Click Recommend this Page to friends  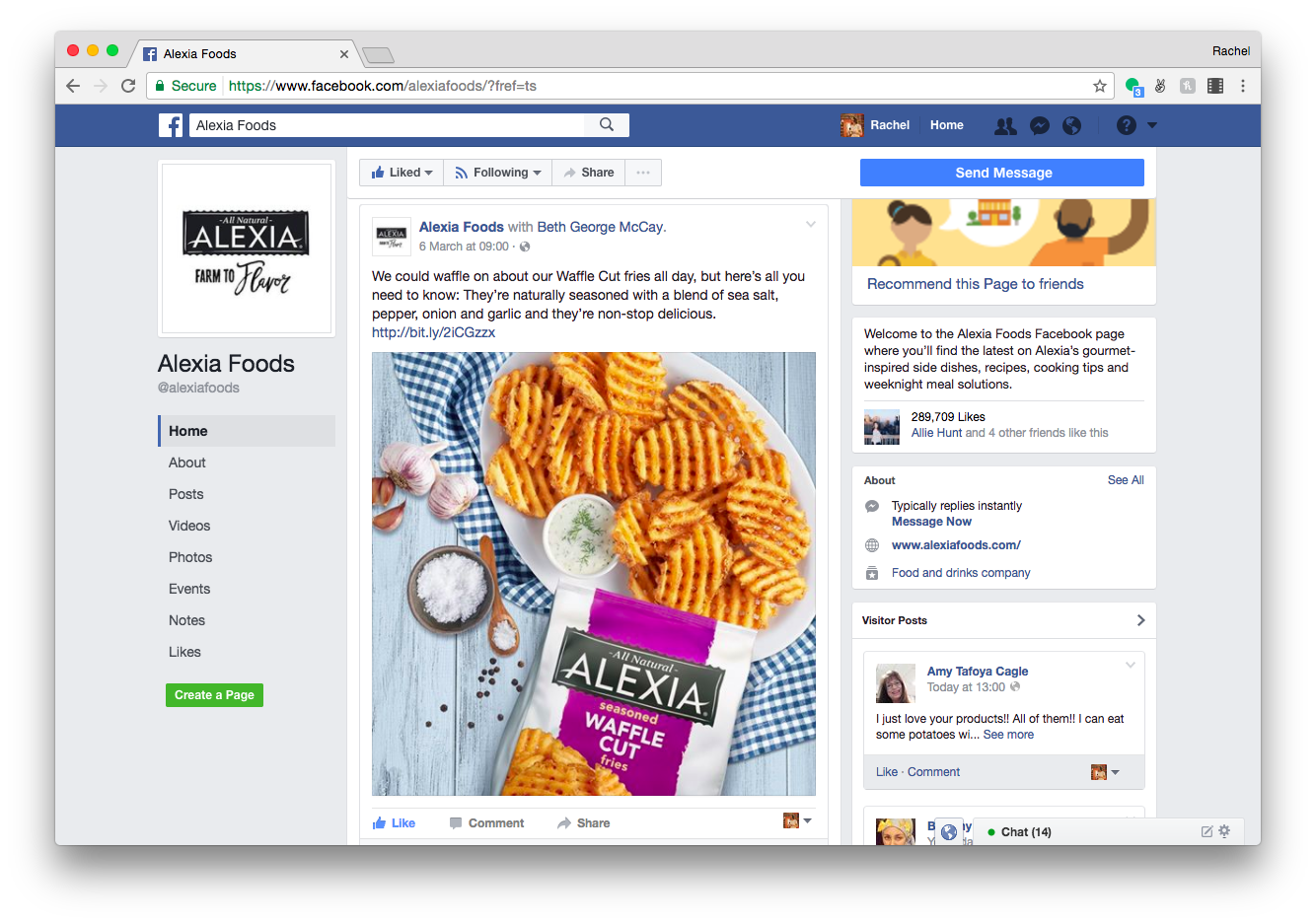[975, 284]
